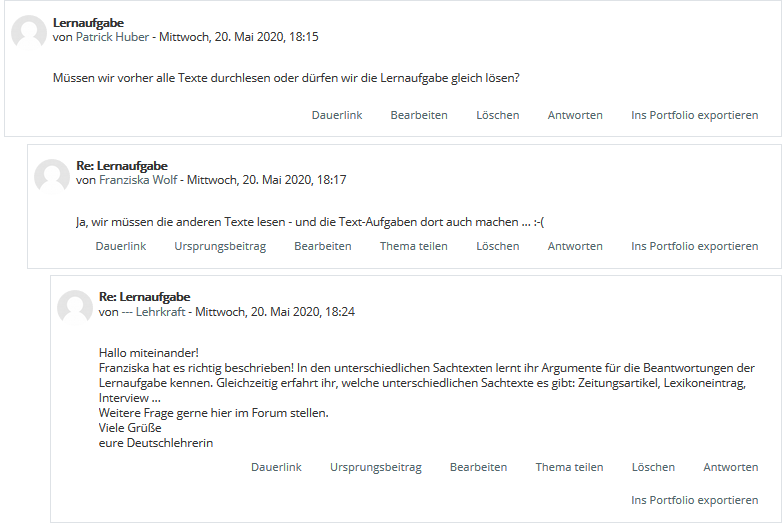This screenshot has height=525, width=784.
Task: Show Ursprungsbeitrag for Franziska Wolf's reply
Action: pyautogui.click(x=220, y=246)
